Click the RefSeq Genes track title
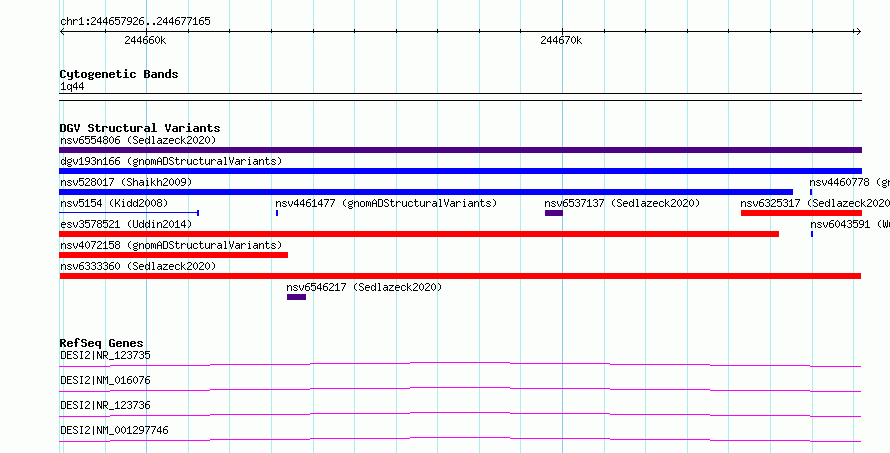 pos(101,343)
